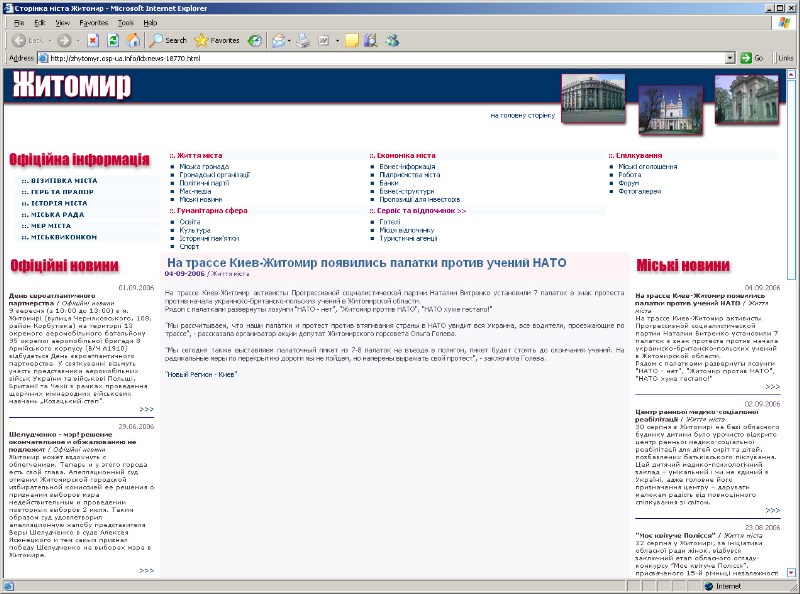This screenshot has height=594, width=800.
Task: Expand the Address bar dropdown arrow
Action: [730, 58]
